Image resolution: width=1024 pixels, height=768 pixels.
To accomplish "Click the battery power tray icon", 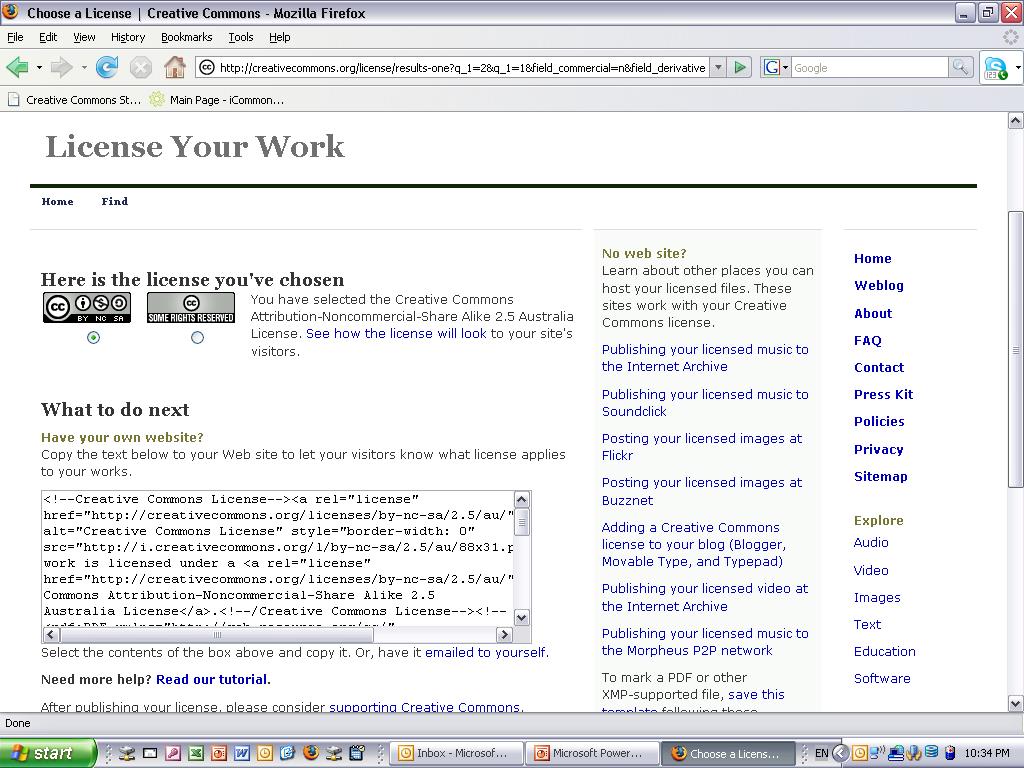I will [950, 753].
